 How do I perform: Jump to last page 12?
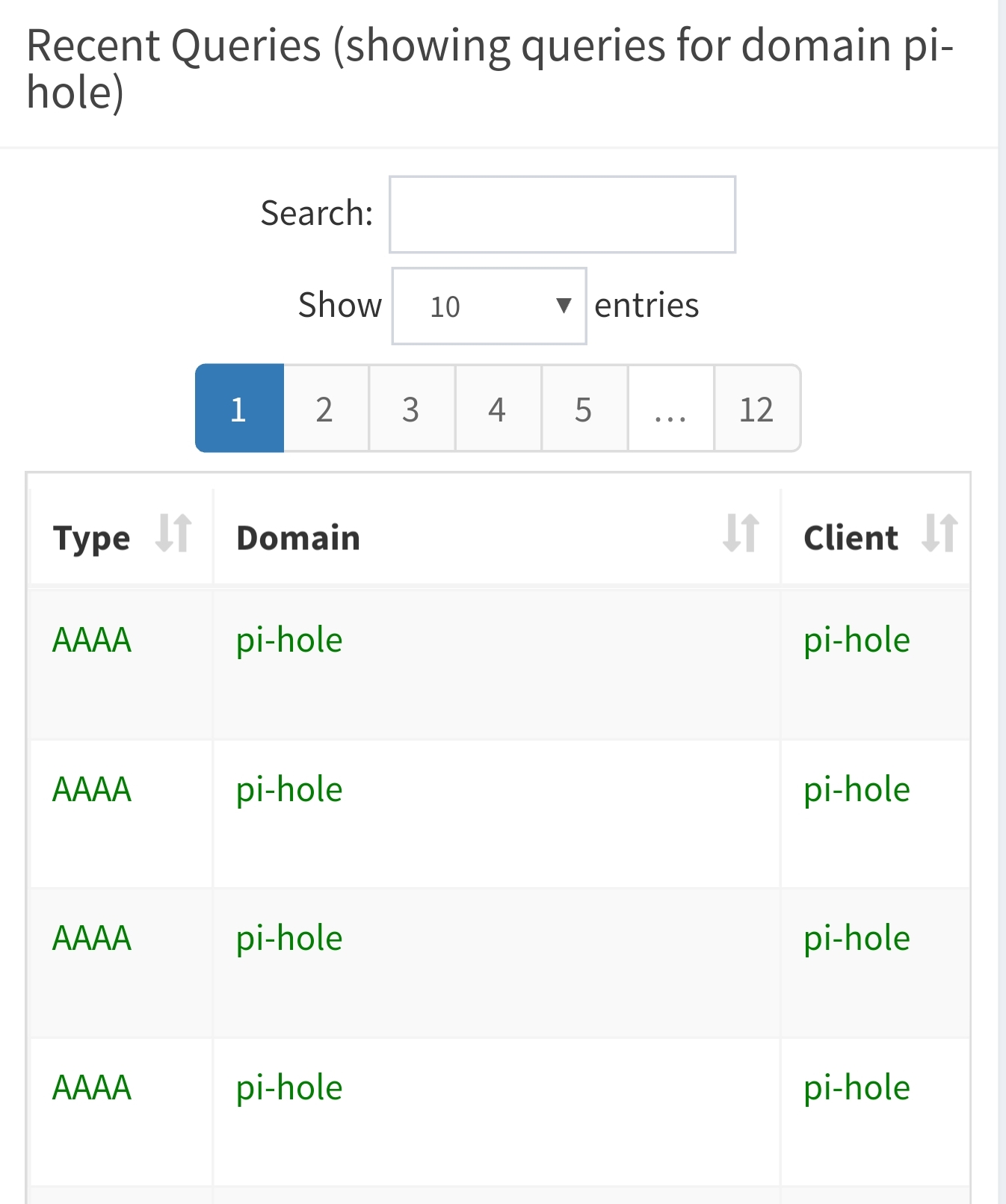[756, 410]
